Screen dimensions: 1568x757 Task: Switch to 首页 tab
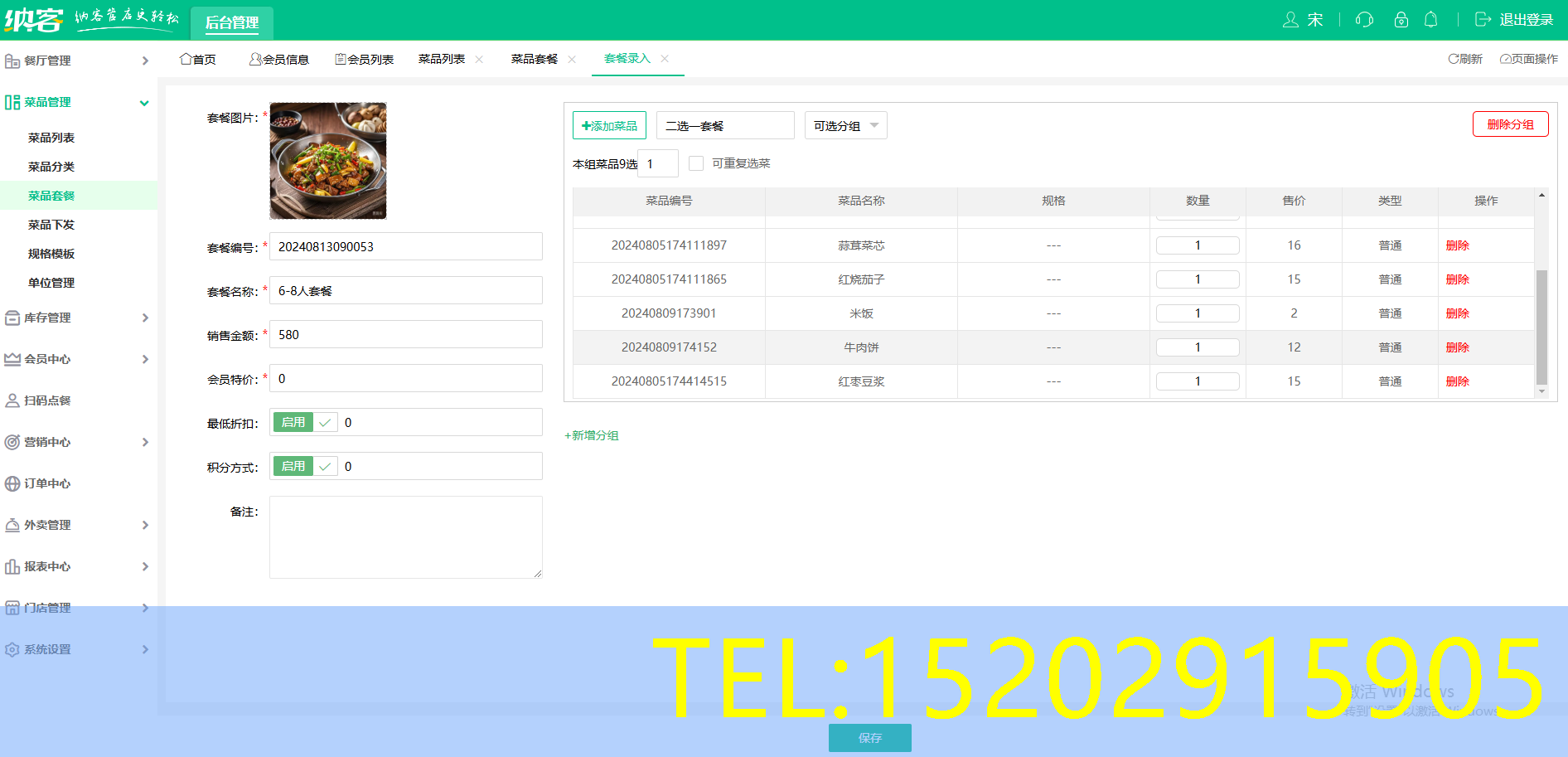[198, 60]
